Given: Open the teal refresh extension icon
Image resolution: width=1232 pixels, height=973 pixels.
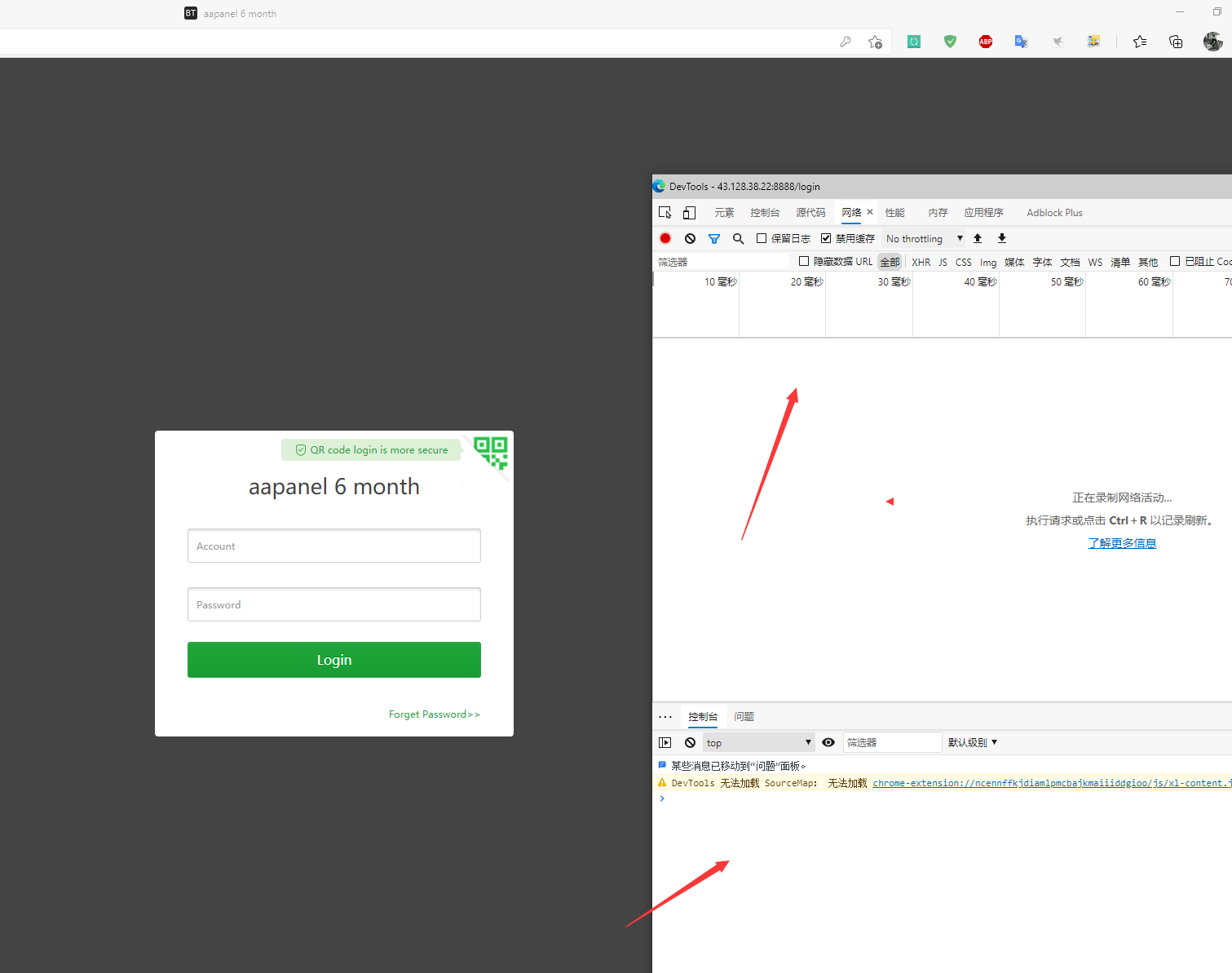Looking at the screenshot, I should point(914,42).
